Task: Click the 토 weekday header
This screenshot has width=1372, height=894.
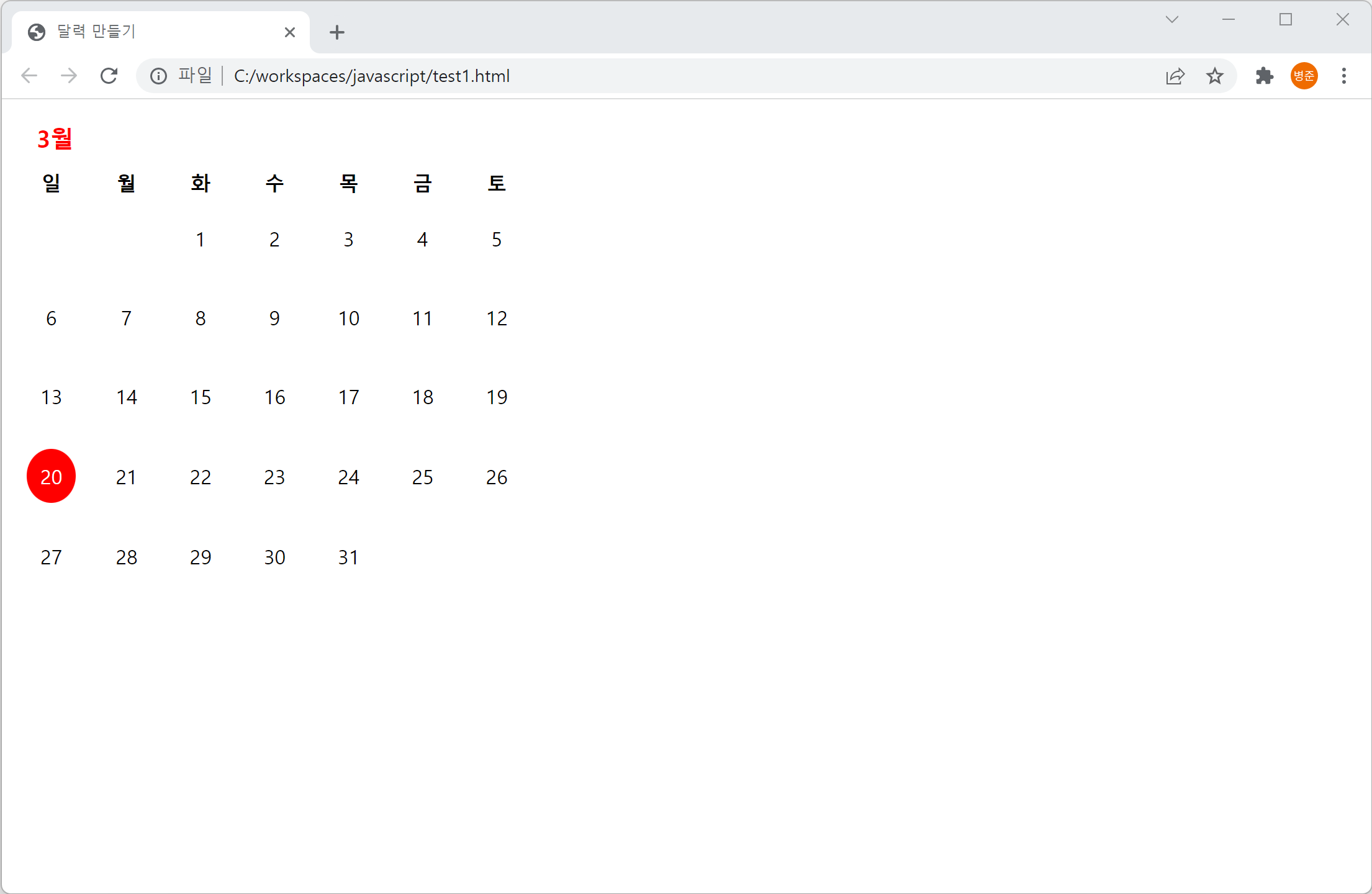Action: (496, 183)
